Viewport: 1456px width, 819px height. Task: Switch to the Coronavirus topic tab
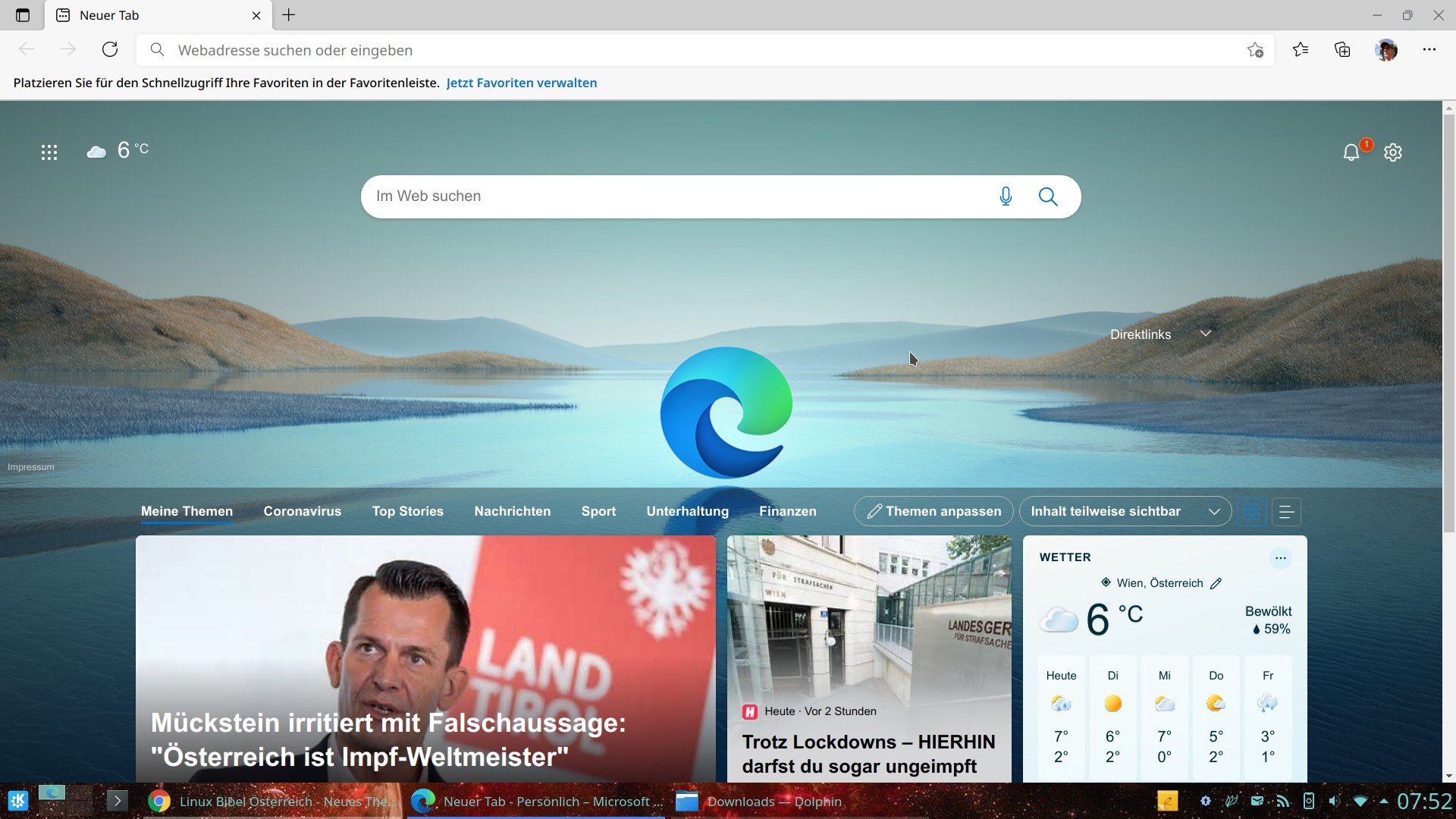[x=302, y=511]
